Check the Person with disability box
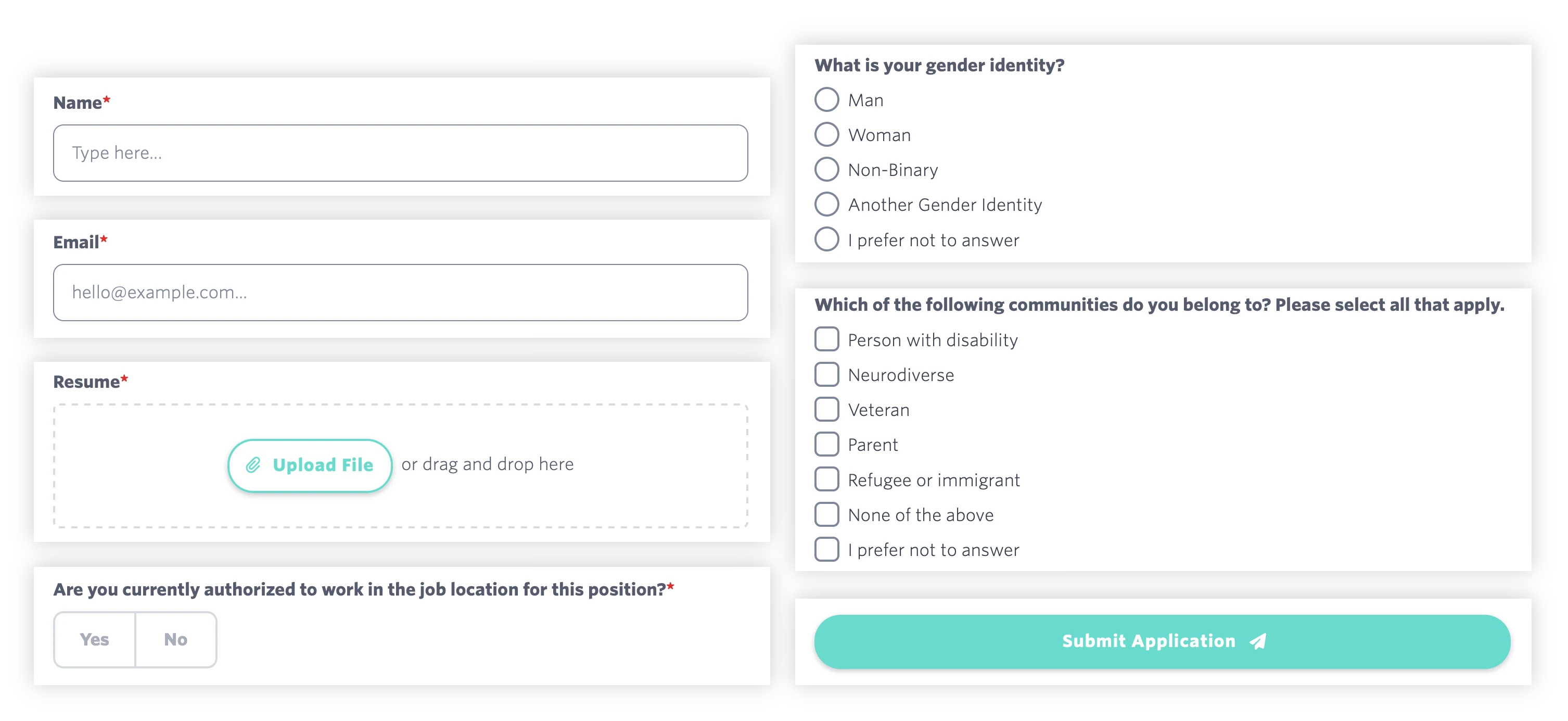The width and height of the screenshot is (1568, 721). point(826,339)
